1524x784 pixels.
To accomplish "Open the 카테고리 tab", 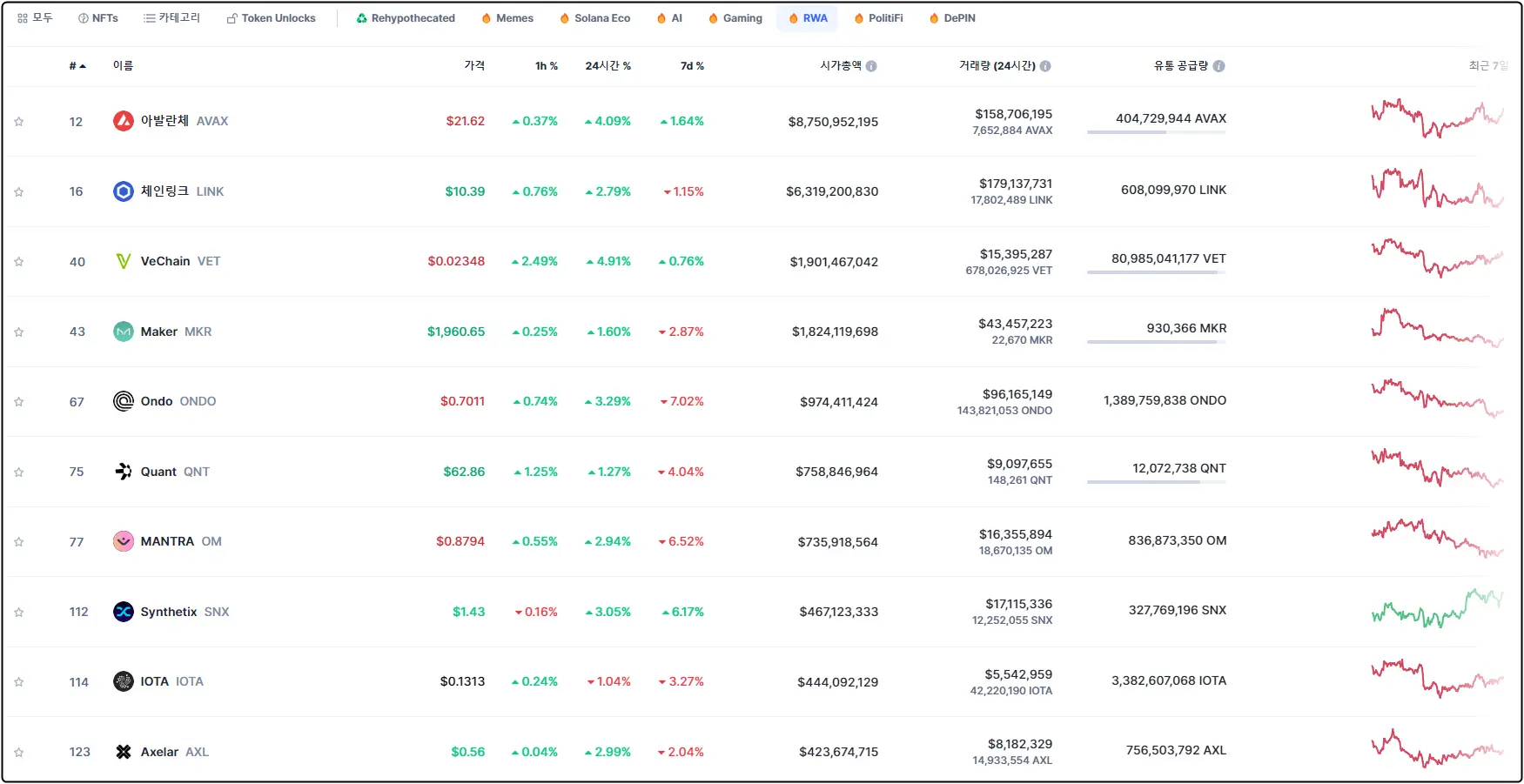I will 172,18.
